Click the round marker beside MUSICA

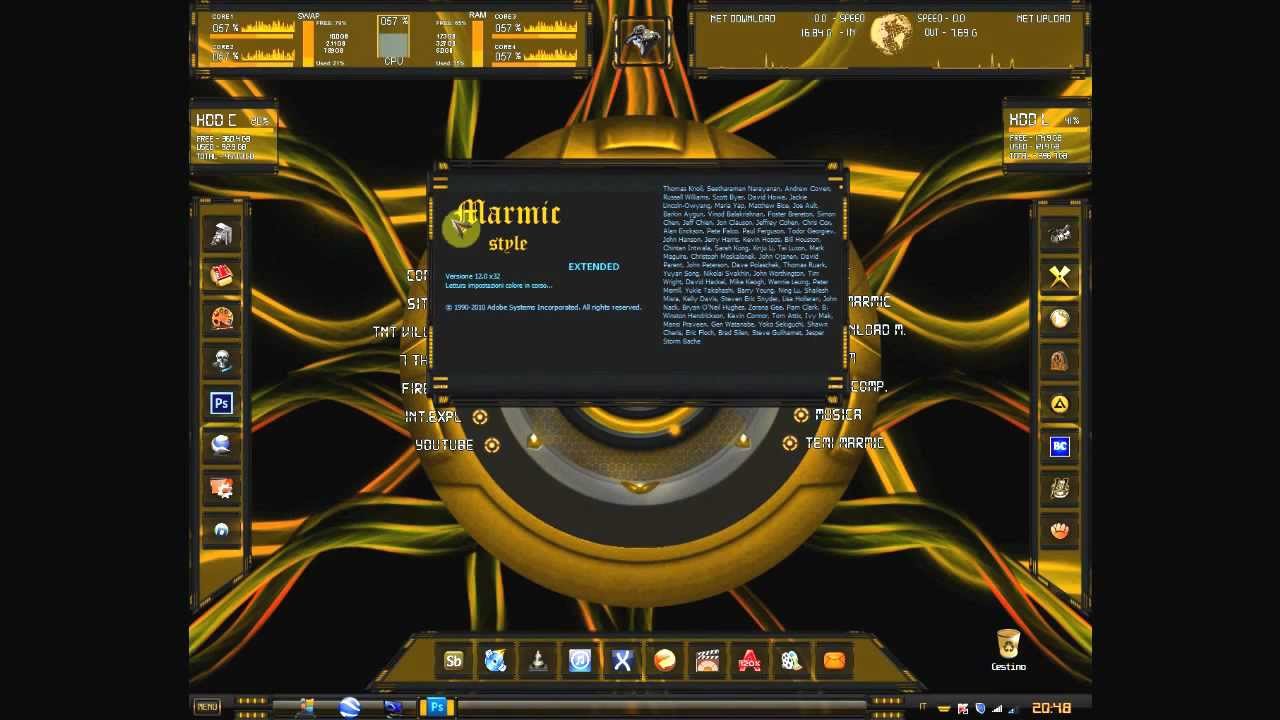(801, 415)
